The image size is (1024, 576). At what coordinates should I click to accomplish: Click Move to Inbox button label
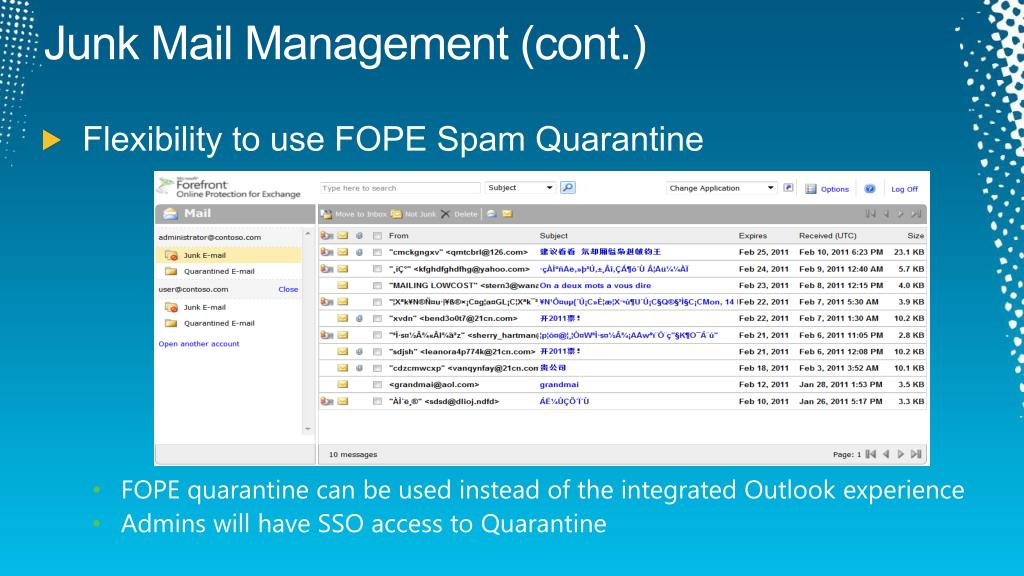(360, 214)
